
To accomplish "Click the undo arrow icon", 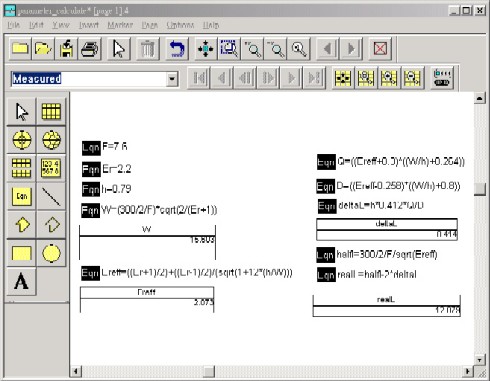I will pyautogui.click(x=177, y=49).
